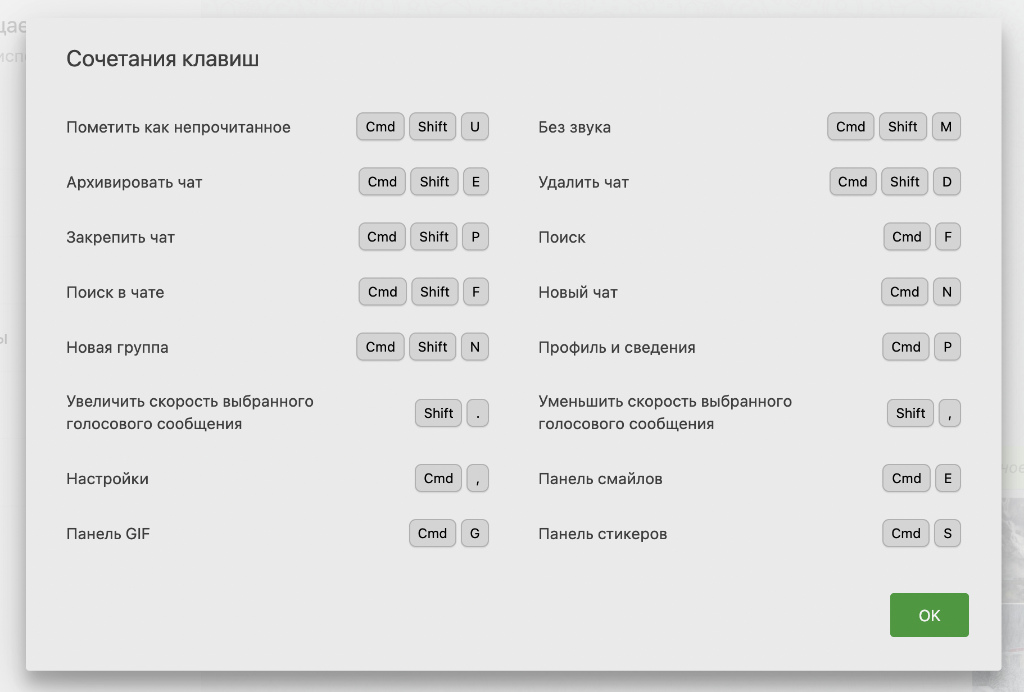Click the Панель GIF label text

pos(108,534)
